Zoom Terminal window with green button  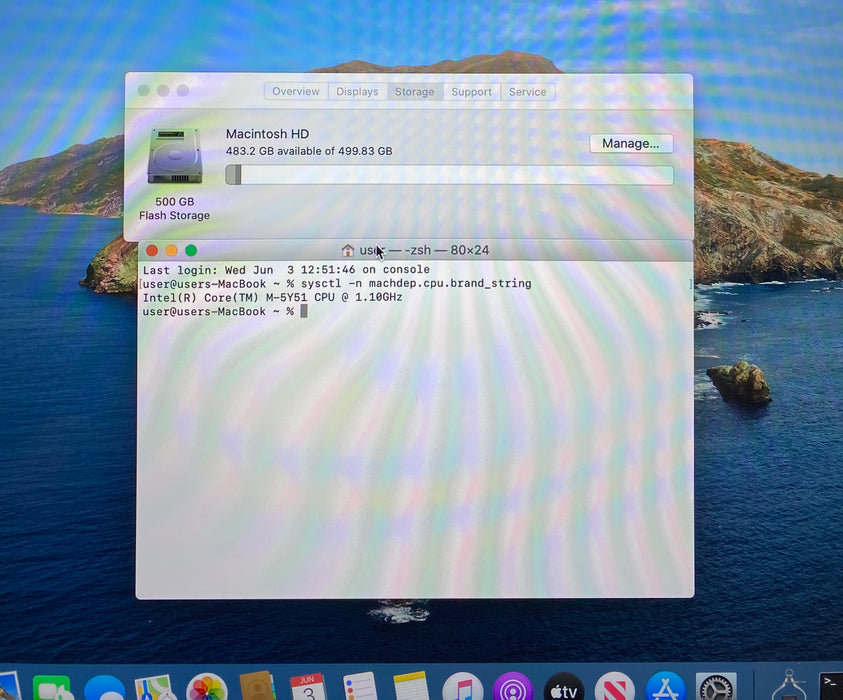pos(191,251)
